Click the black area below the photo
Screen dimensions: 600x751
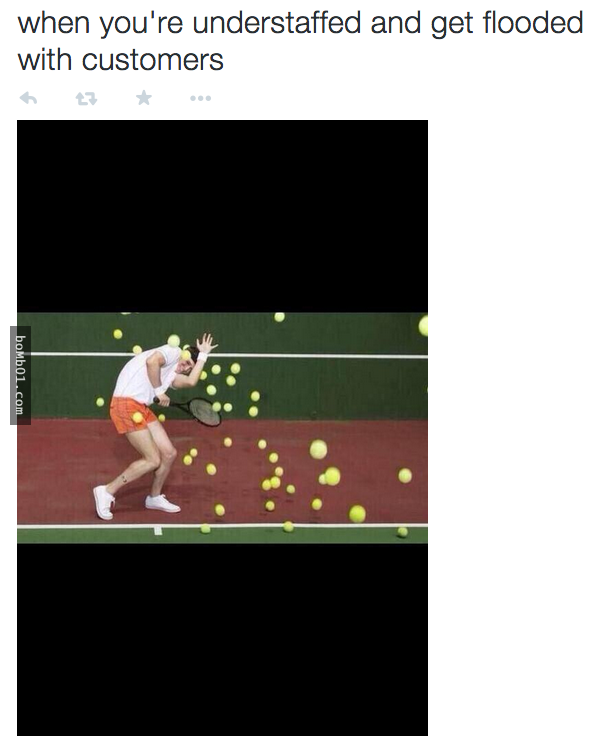tap(222, 639)
